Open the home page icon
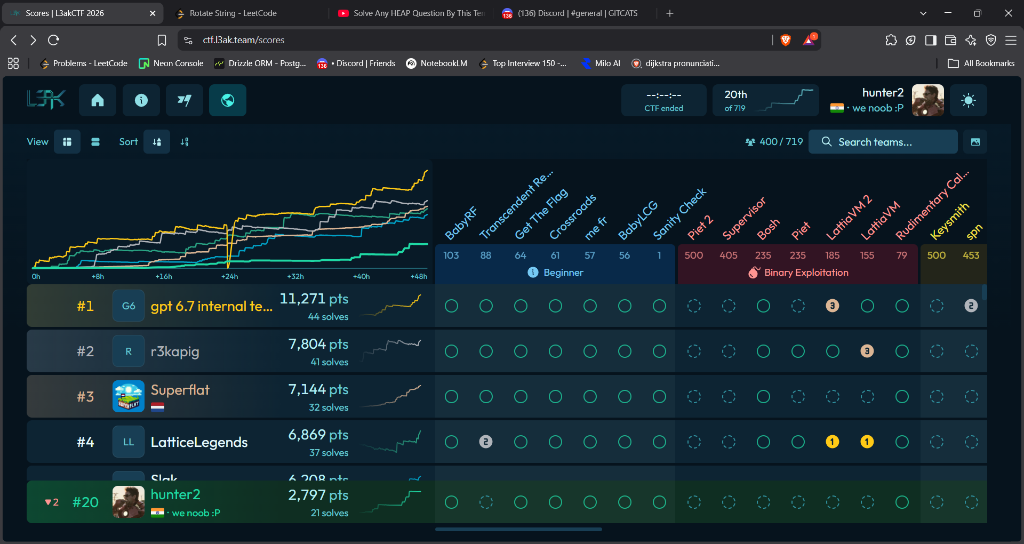 (97, 100)
